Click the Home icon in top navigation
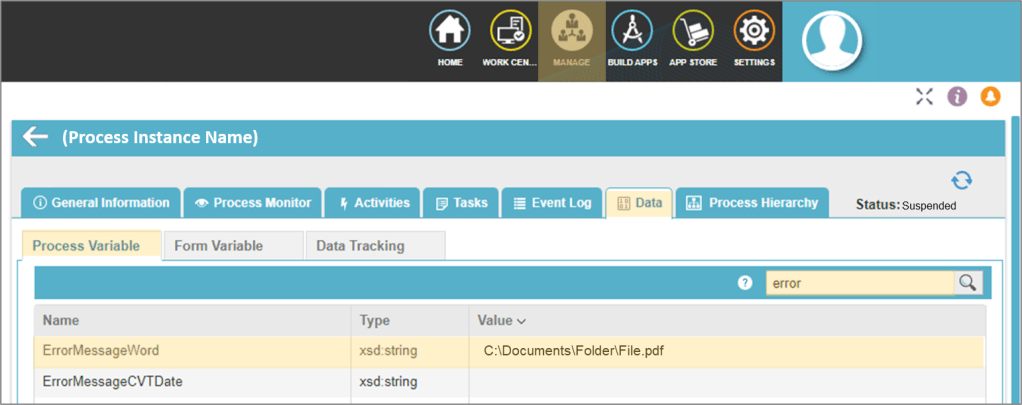Viewport: 1022px width, 405px height. pyautogui.click(x=450, y=32)
